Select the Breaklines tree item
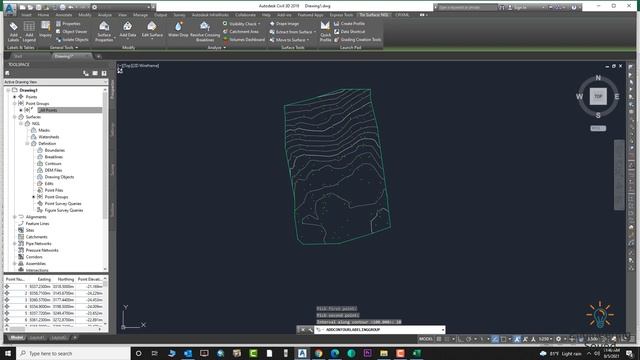Image resolution: width=640 pixels, height=360 pixels. [53, 157]
